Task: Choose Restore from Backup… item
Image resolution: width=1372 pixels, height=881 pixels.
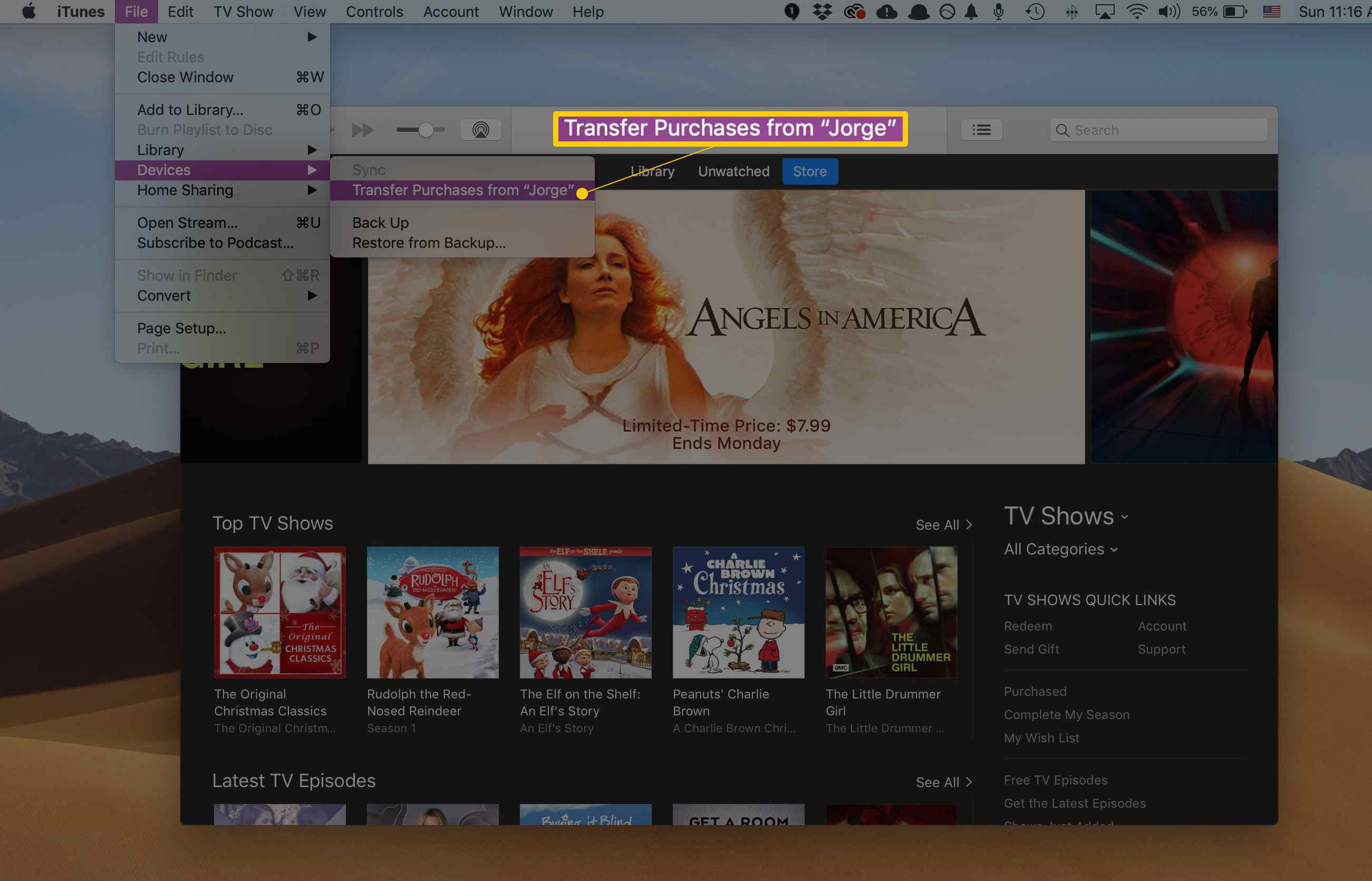Action: (x=462, y=243)
